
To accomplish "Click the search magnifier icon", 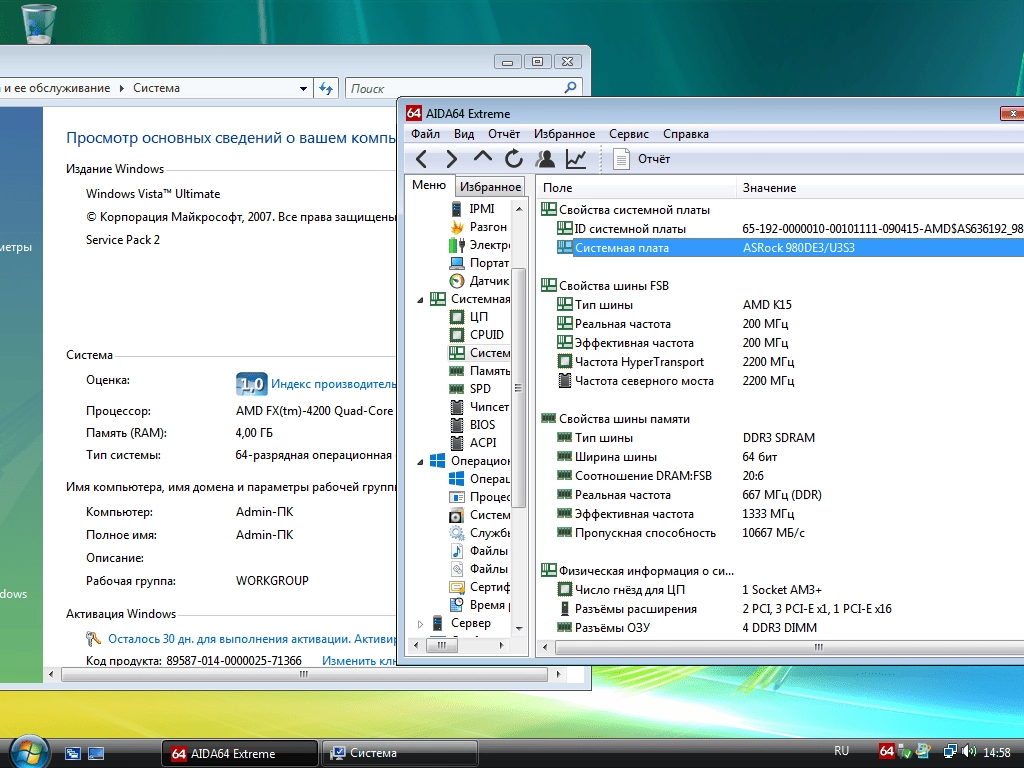I will coord(570,87).
